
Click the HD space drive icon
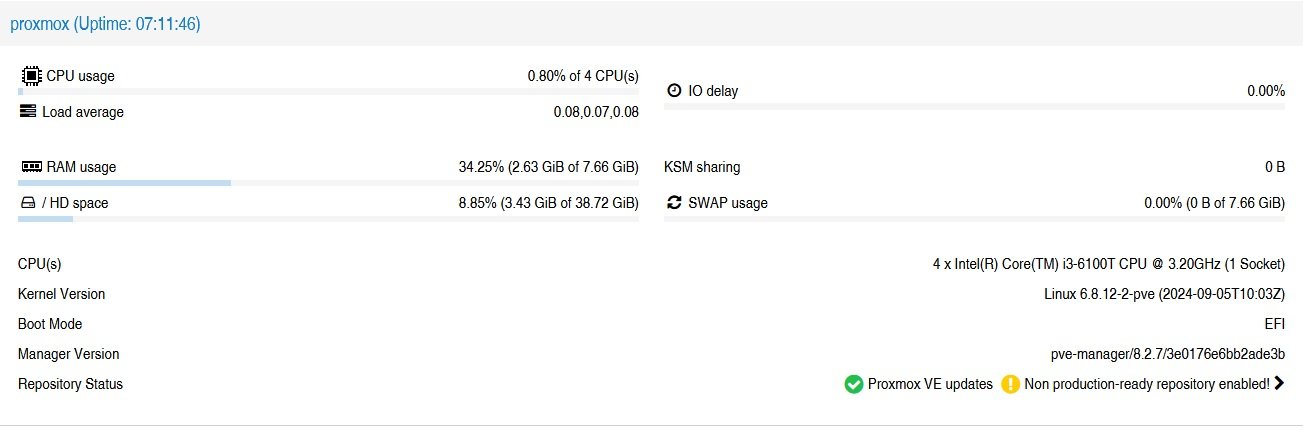[x=28, y=203]
